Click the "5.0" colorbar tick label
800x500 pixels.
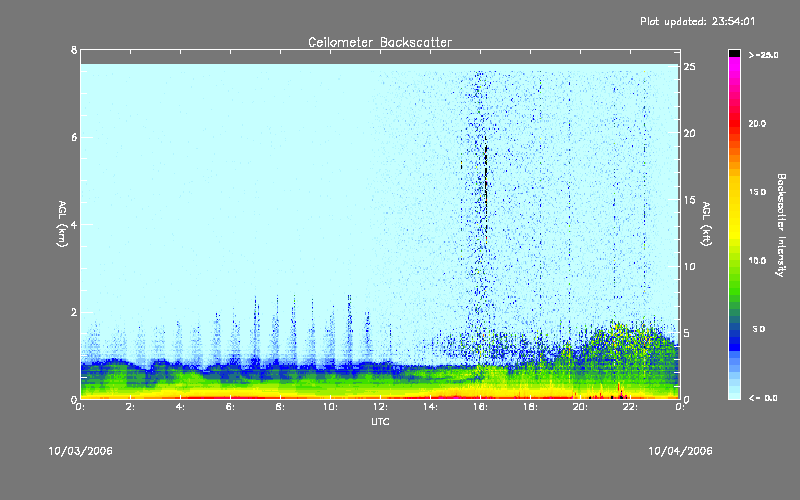coord(759,329)
